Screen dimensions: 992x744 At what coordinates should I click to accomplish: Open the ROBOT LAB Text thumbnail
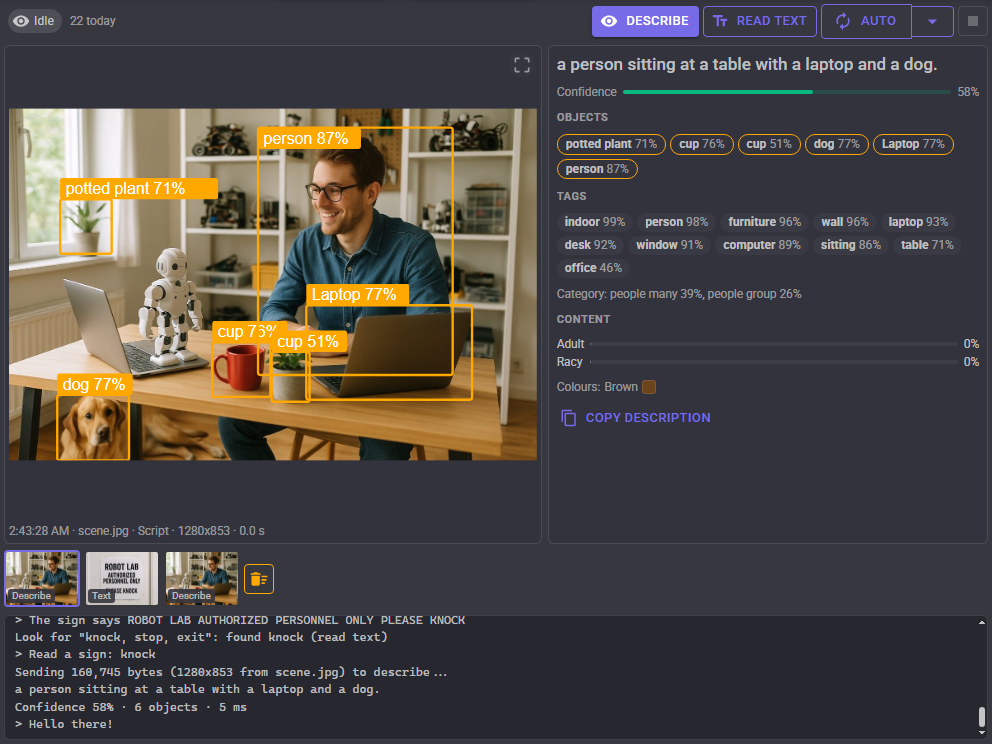coord(122,578)
